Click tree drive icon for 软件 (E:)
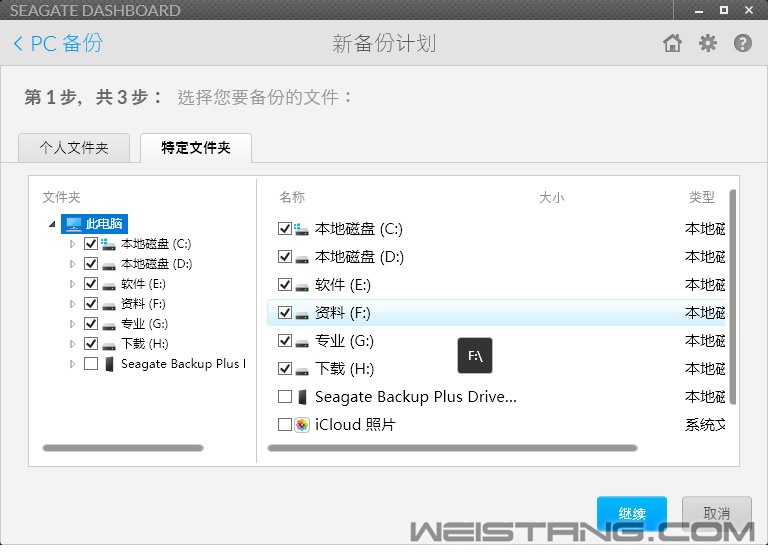The width and height of the screenshot is (768, 555). point(109,286)
